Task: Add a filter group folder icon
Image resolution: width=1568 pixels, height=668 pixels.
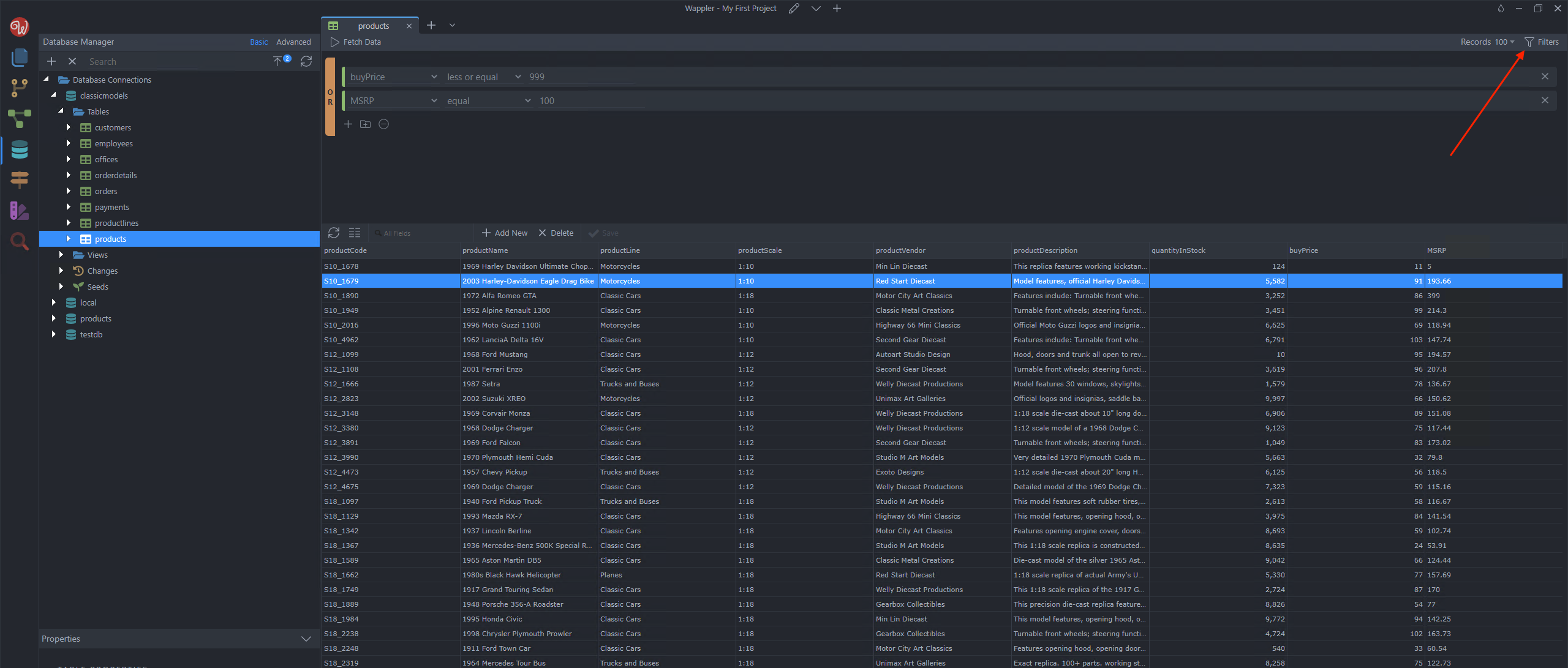Action: click(x=366, y=124)
